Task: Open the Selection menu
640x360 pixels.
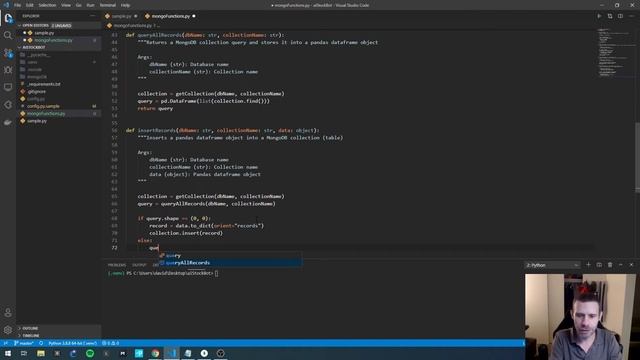Action: pos(47,5)
